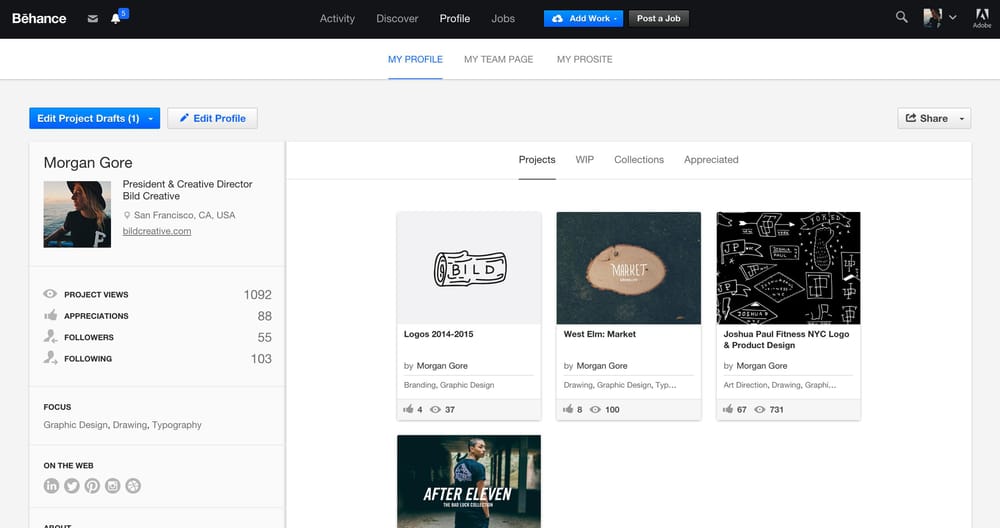Go to Activity in top navigation
The image size is (1000, 528).
coord(337,18)
